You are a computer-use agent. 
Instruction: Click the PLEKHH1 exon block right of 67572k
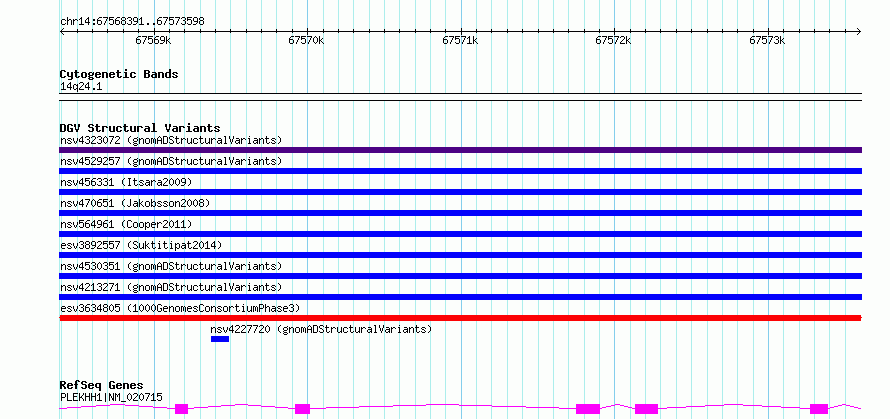click(646, 409)
